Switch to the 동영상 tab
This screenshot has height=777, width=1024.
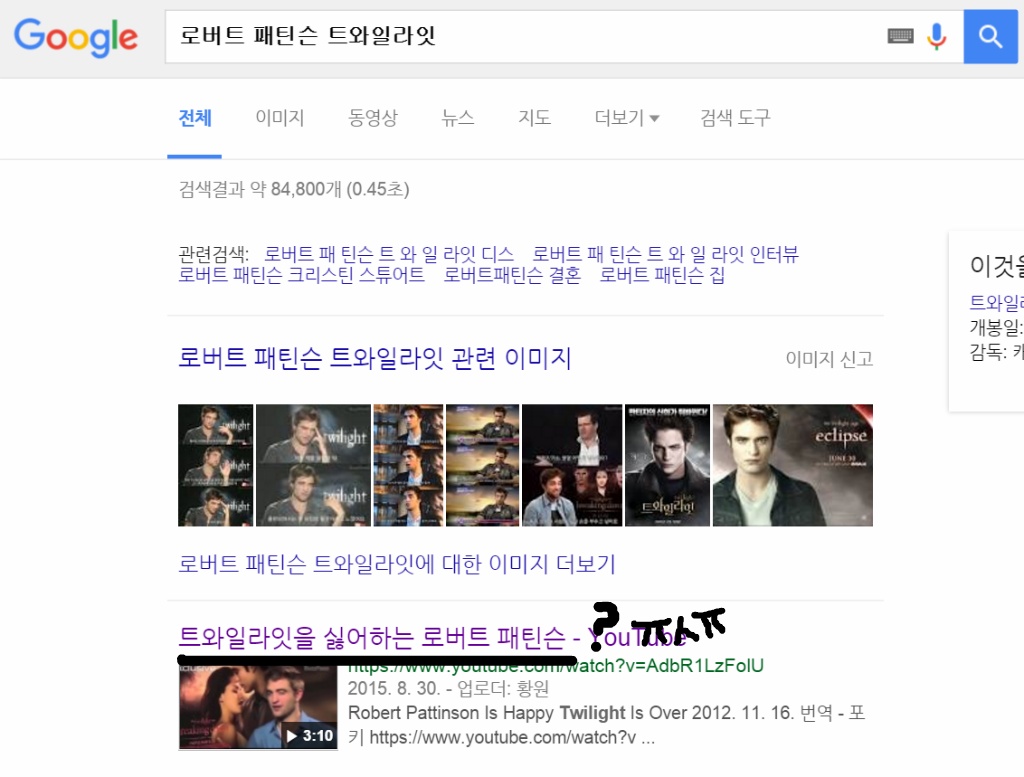tap(372, 118)
